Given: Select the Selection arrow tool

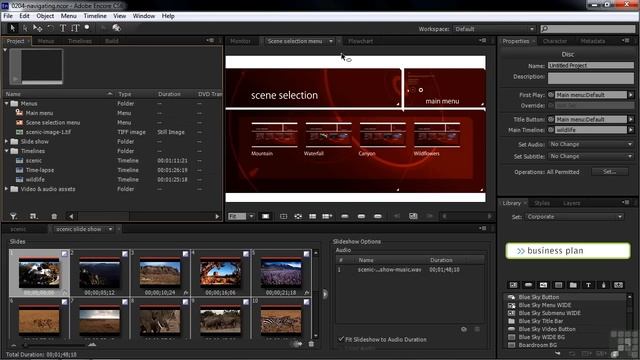Looking at the screenshot, I should [12, 28].
